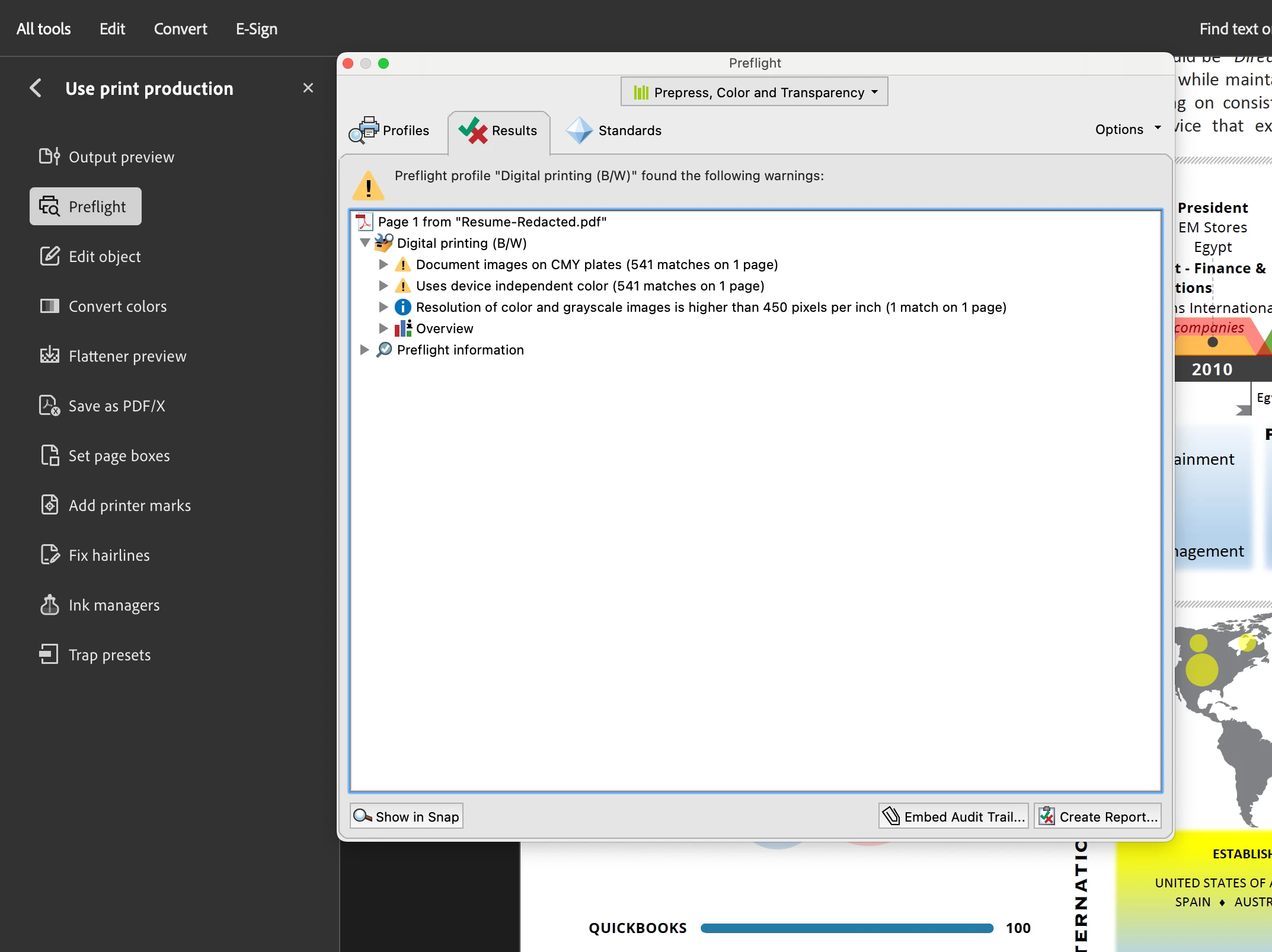Switch to the Profiles tab
Screen dimensions: 1272x952
click(x=390, y=130)
